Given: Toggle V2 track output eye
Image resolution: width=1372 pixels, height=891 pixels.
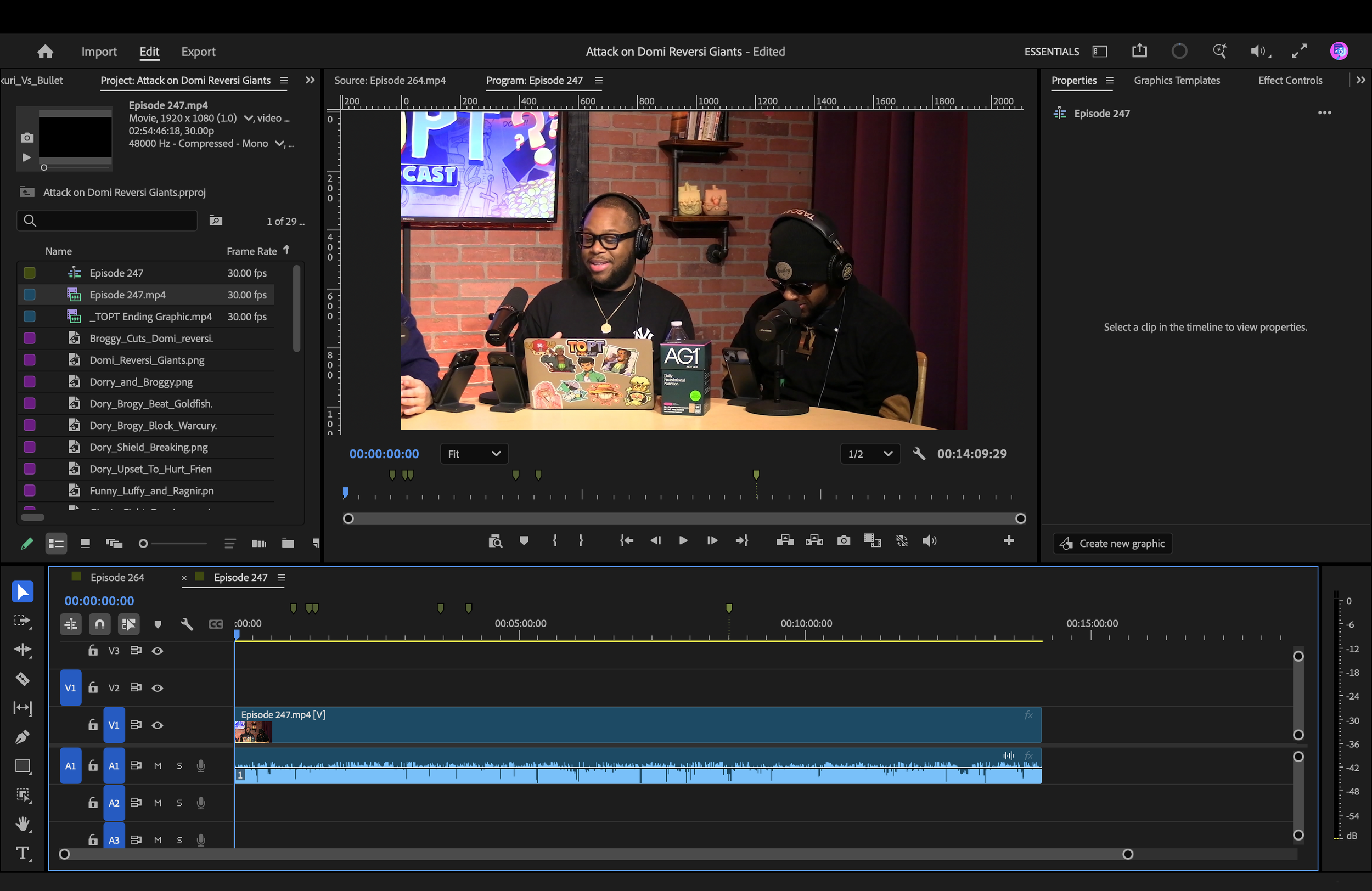Looking at the screenshot, I should (x=157, y=688).
